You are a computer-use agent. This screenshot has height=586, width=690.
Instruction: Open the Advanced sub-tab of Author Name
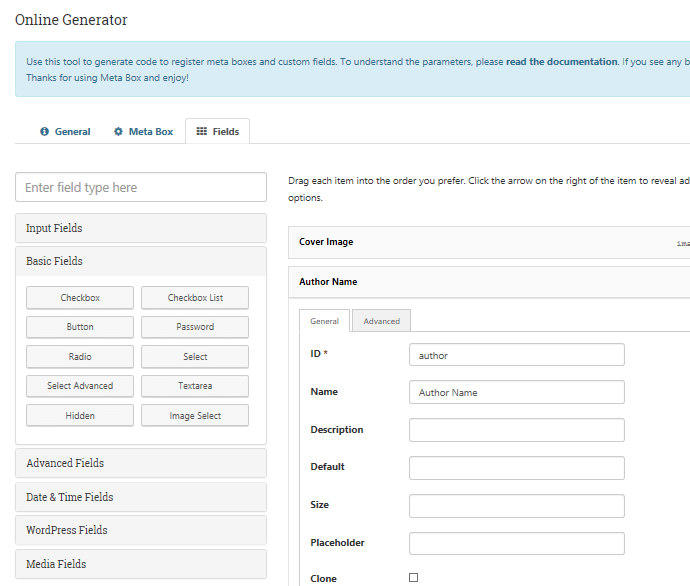[x=381, y=321]
